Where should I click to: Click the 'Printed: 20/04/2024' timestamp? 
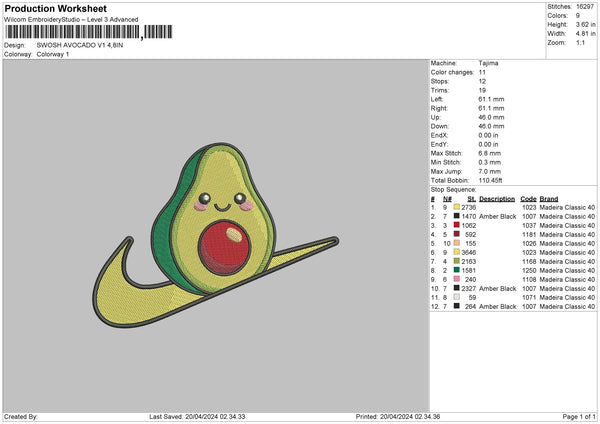(398, 416)
